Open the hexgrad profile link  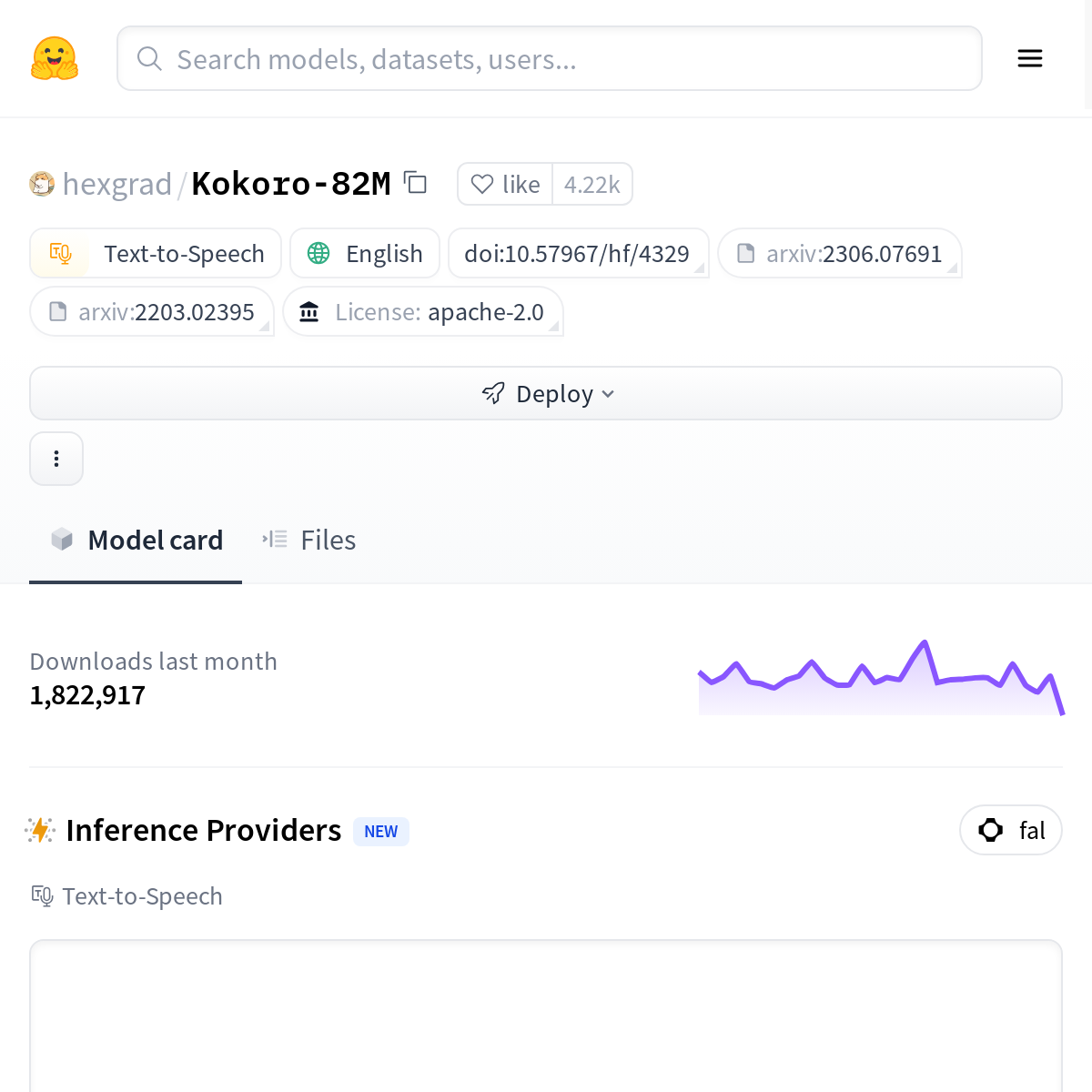coord(116,184)
